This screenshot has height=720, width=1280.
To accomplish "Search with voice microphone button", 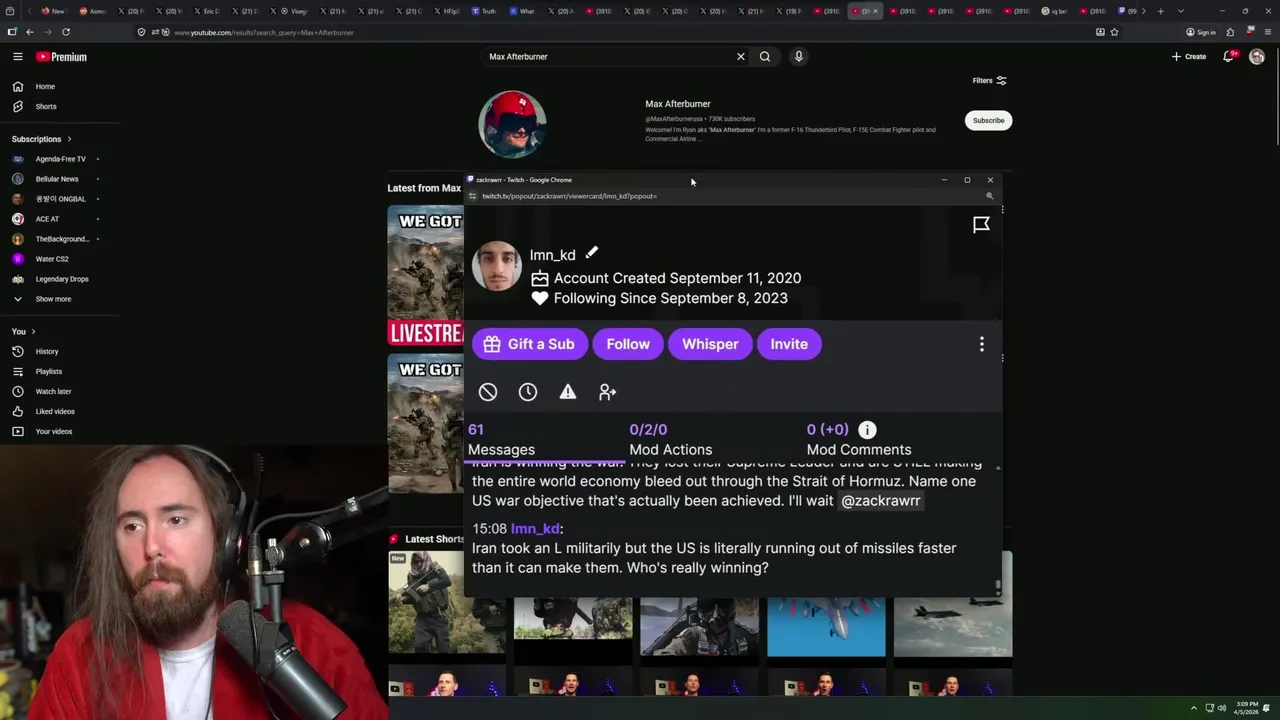I will pyautogui.click(x=798, y=57).
